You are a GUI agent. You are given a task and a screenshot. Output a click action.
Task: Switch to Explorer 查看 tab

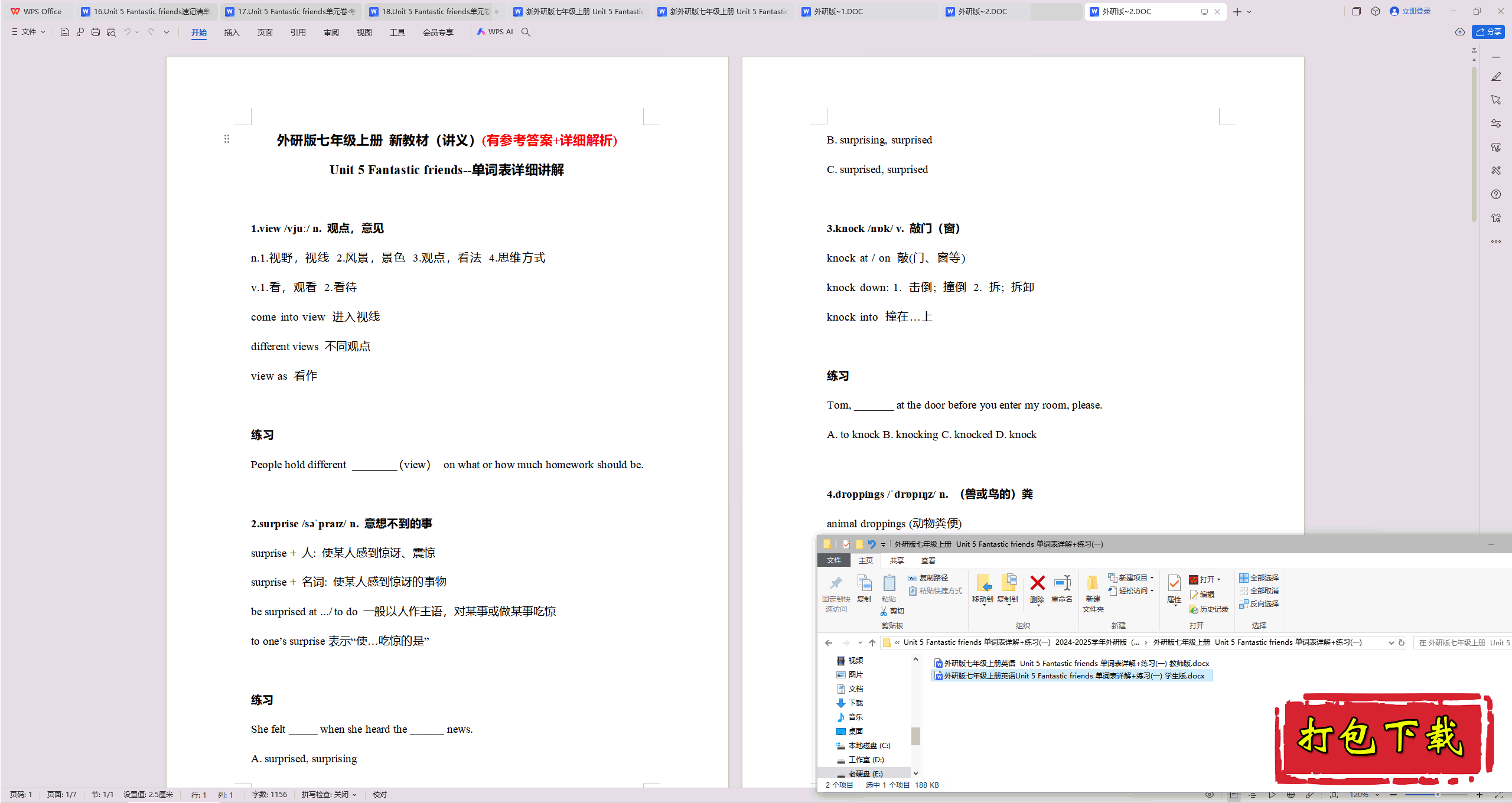(x=928, y=561)
